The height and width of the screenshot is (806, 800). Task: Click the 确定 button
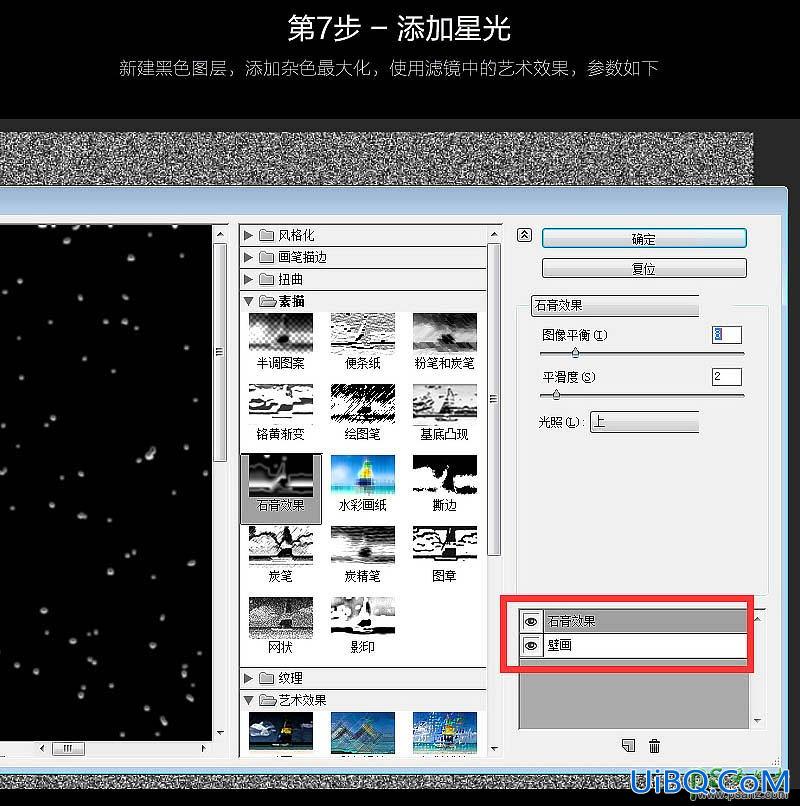(x=644, y=239)
